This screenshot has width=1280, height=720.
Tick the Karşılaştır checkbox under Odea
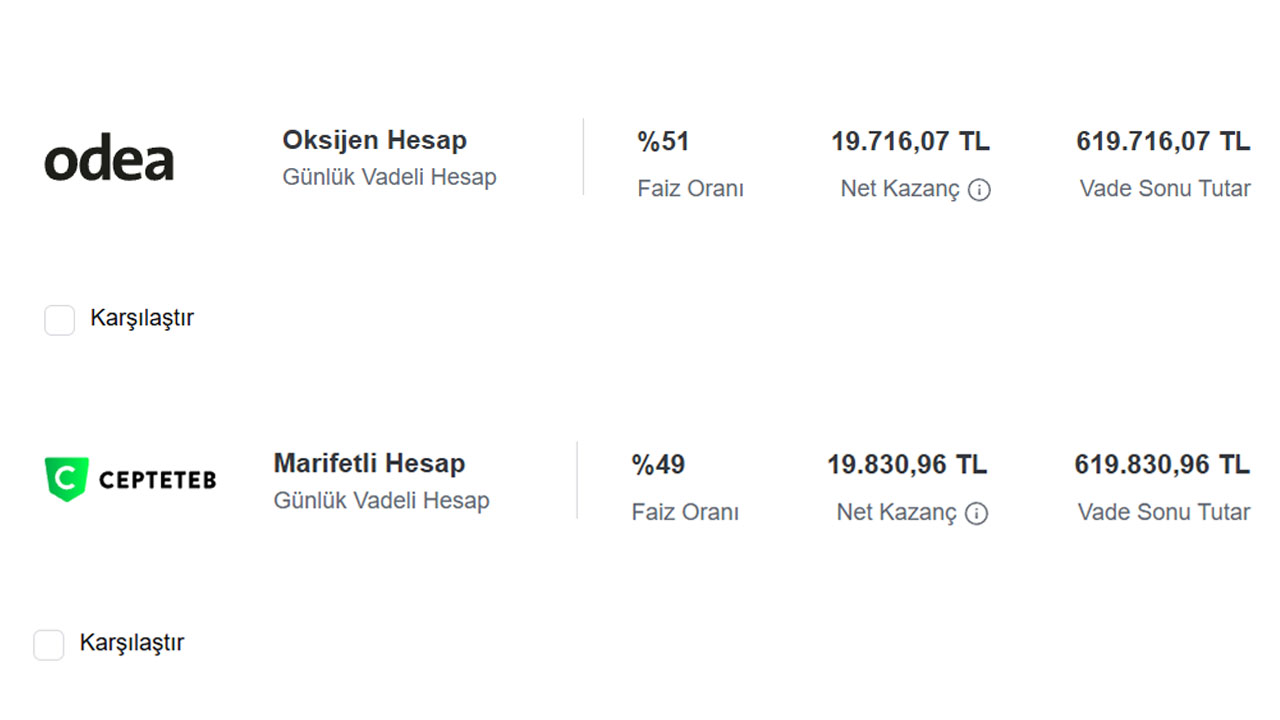[60, 320]
